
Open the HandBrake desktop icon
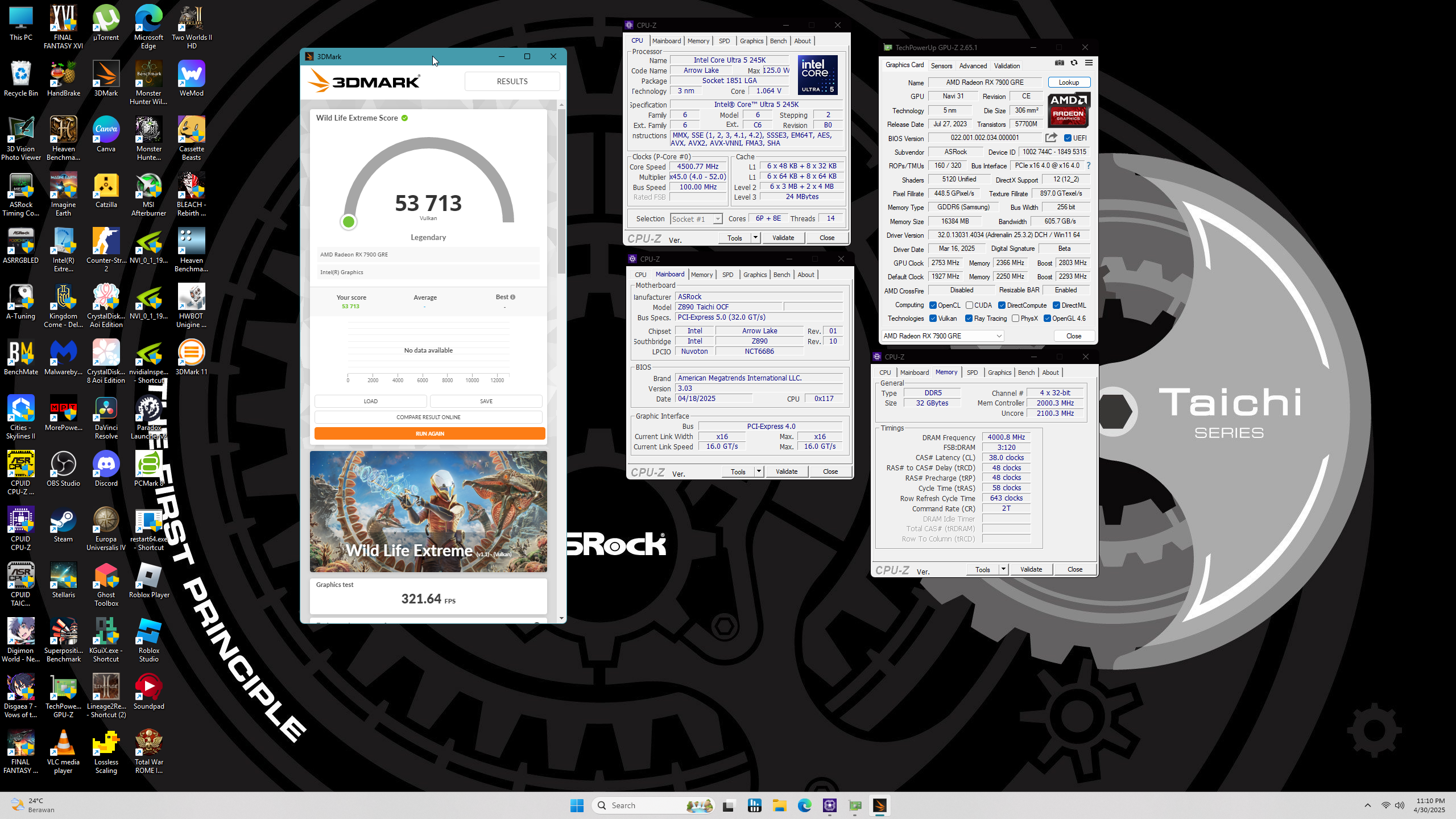click(x=63, y=79)
